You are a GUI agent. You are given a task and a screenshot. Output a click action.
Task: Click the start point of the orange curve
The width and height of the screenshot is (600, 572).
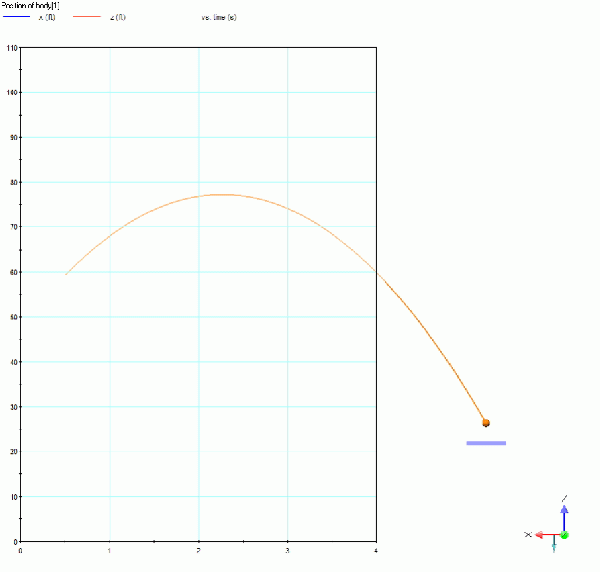coord(66,274)
